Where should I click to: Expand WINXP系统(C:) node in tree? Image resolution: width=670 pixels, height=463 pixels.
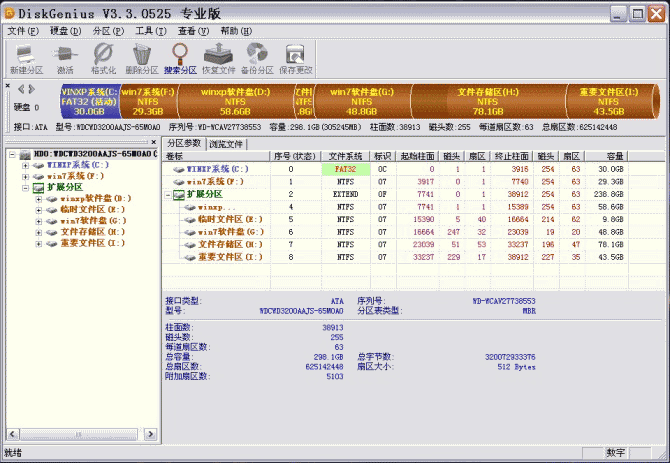click(x=25, y=165)
